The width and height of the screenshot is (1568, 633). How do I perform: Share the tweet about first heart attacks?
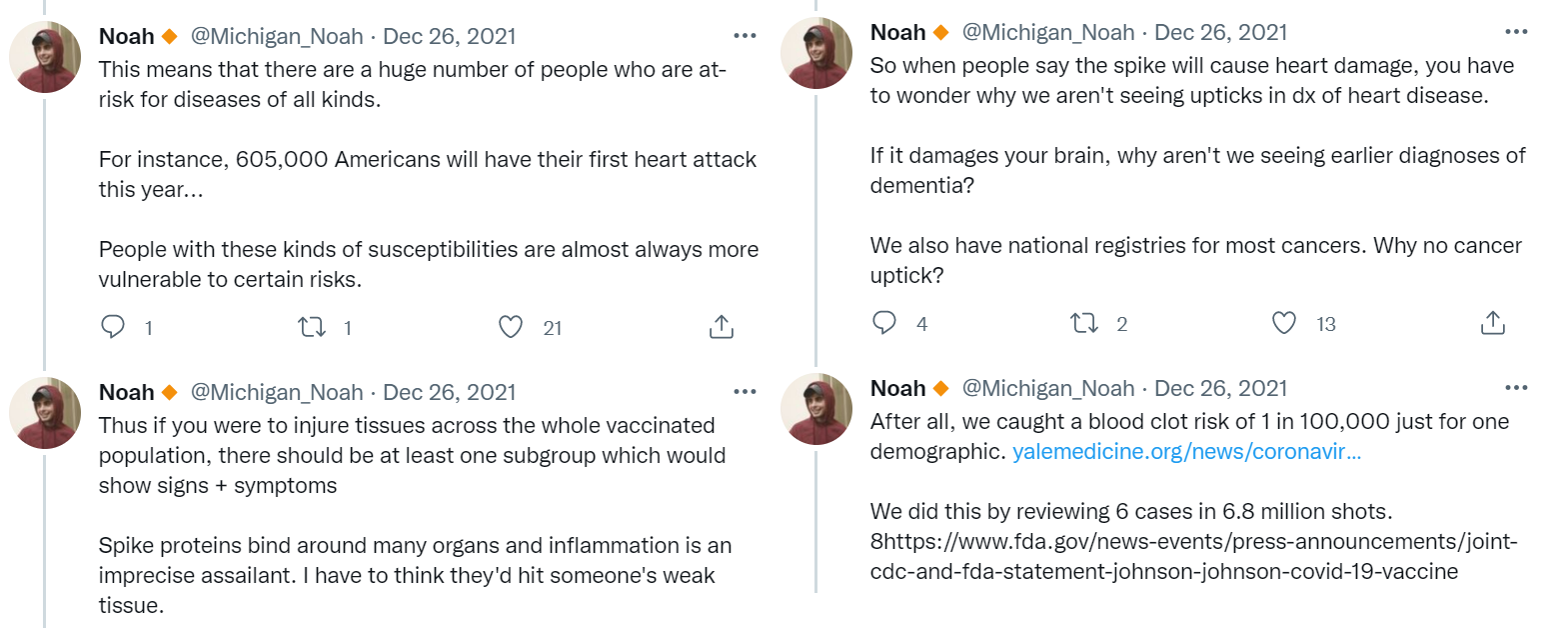tap(721, 327)
